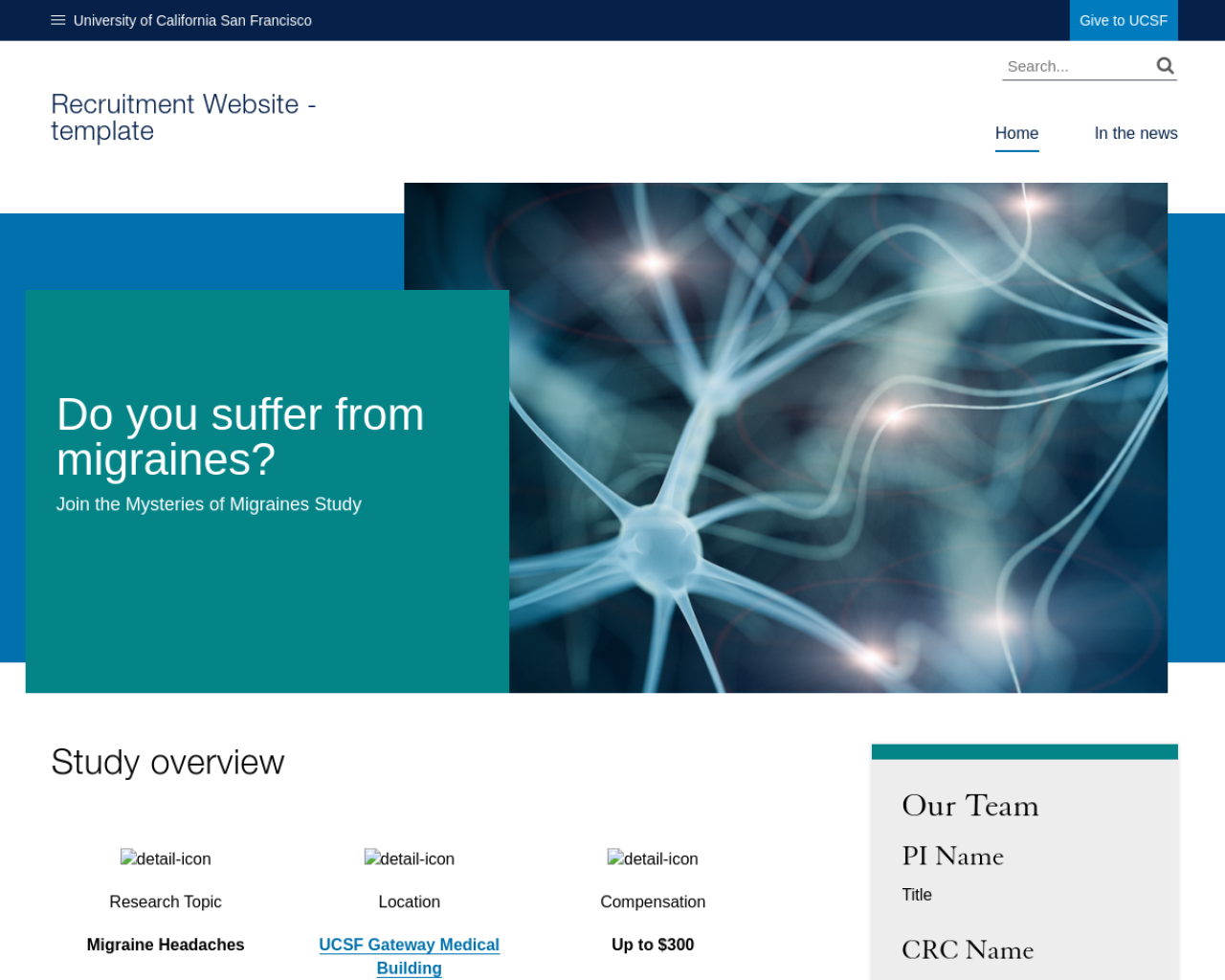
Task: Click the Title text under PI Name
Action: 917,895
